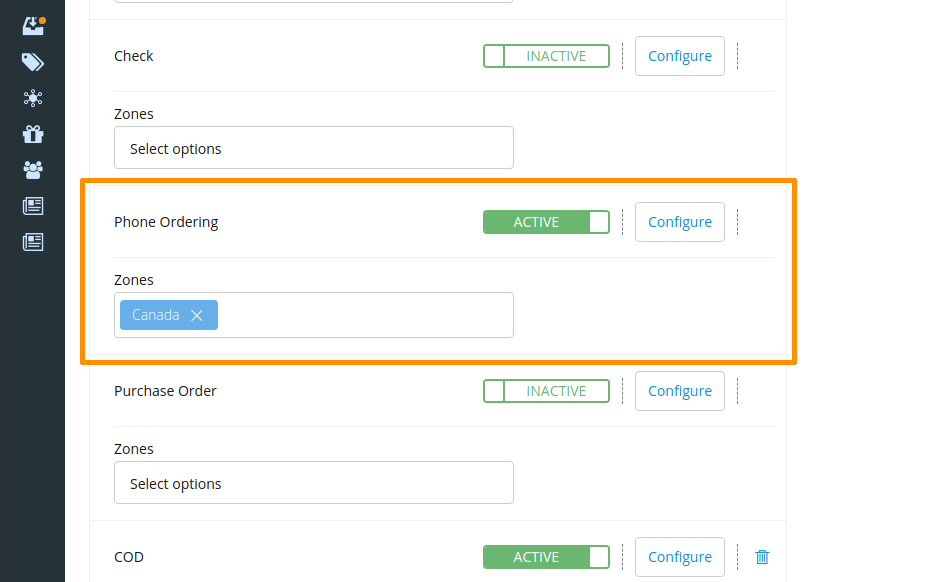The width and height of the screenshot is (936, 582).
Task: Activate the Purchase Order toggle
Action: click(546, 391)
